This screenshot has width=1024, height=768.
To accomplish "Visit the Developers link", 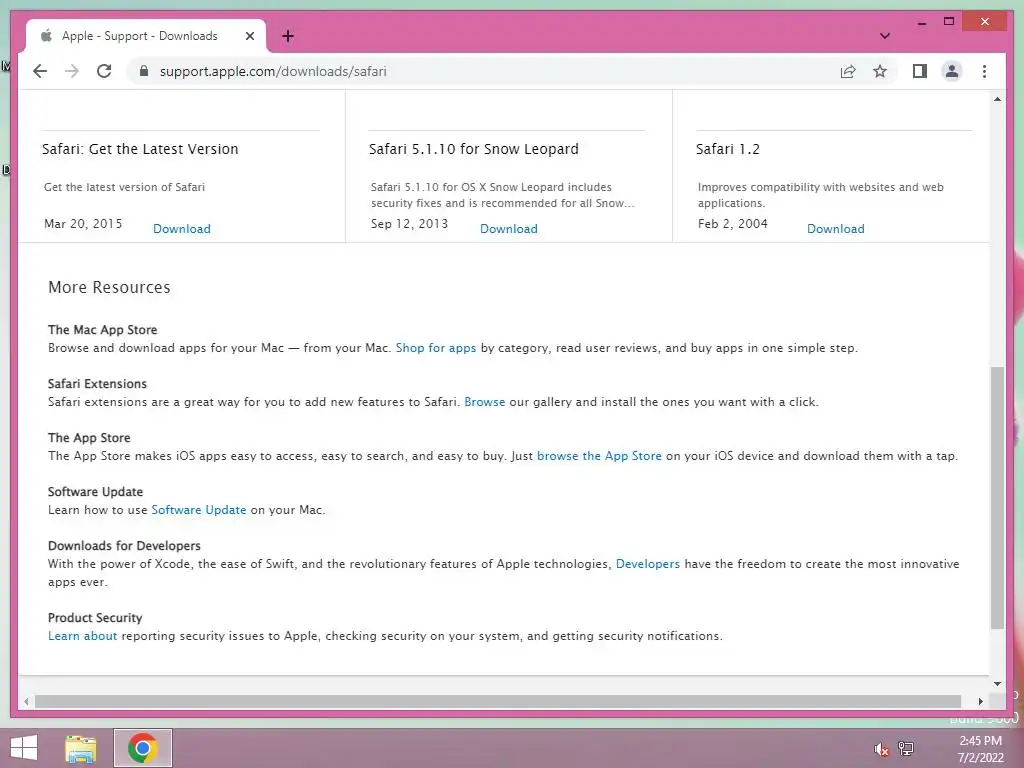I will click(648, 564).
